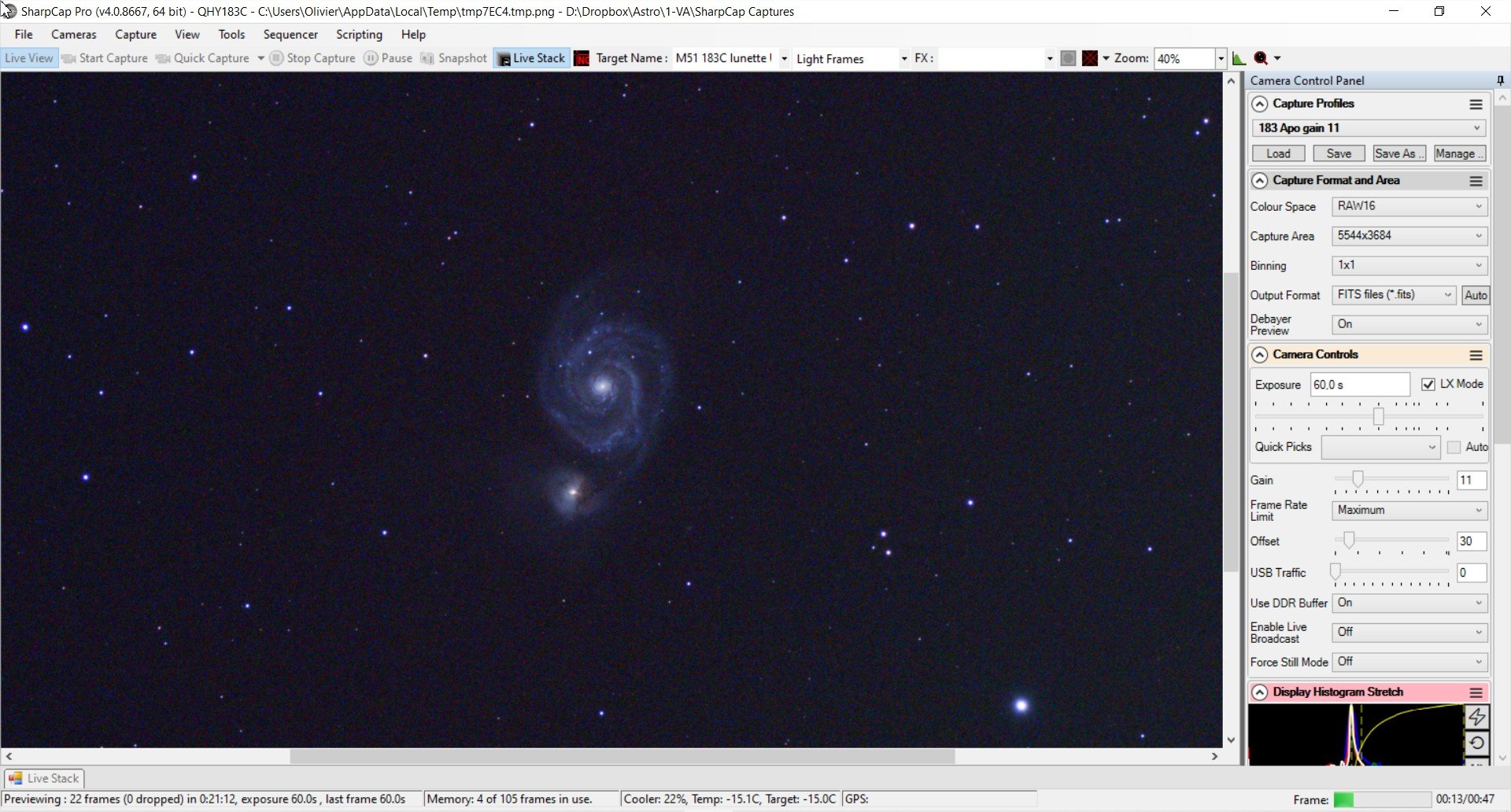Open the Frame Rate Limit dropdown
The width and height of the screenshot is (1511, 812).
[x=1409, y=510]
